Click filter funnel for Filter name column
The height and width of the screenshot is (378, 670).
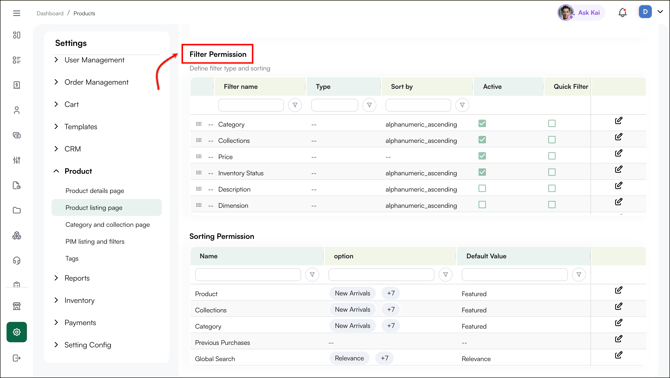[x=295, y=105]
